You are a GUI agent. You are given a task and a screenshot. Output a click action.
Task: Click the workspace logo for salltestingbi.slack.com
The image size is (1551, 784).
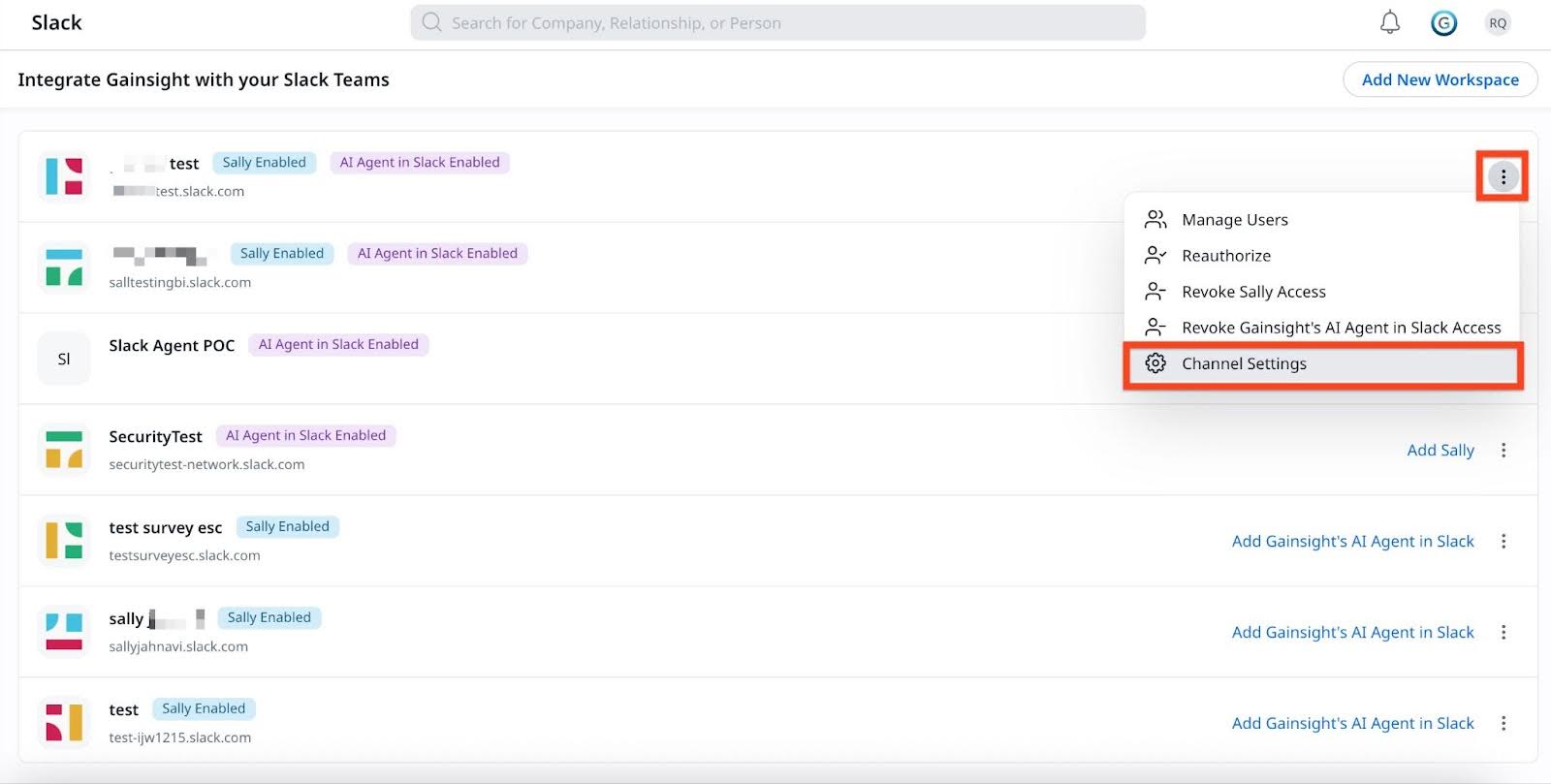(64, 267)
